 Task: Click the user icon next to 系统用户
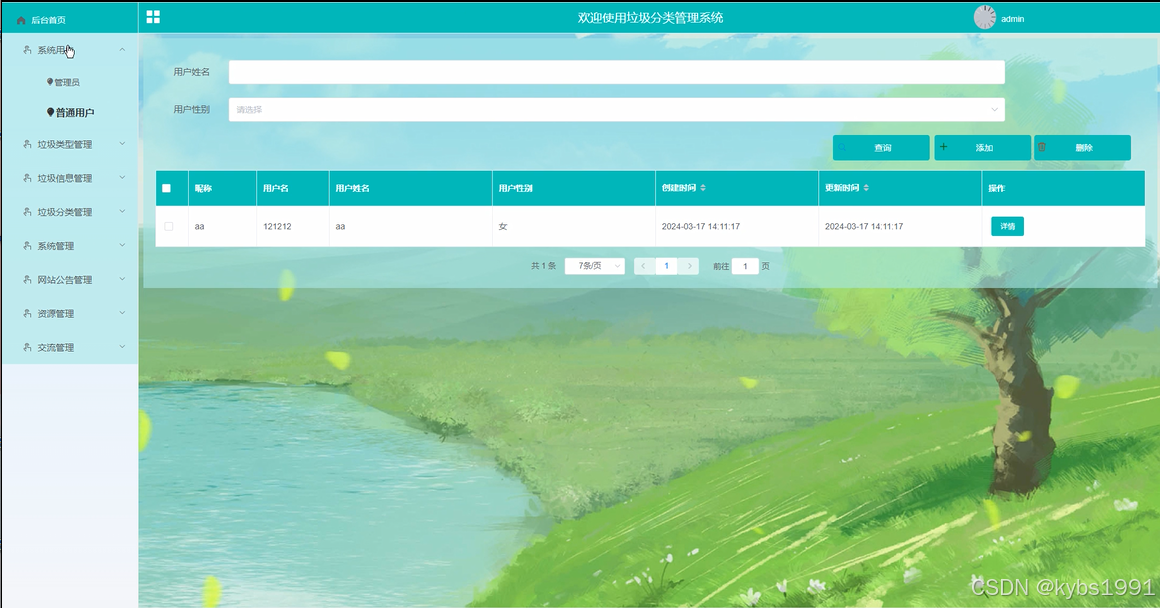pyautogui.click(x=27, y=50)
